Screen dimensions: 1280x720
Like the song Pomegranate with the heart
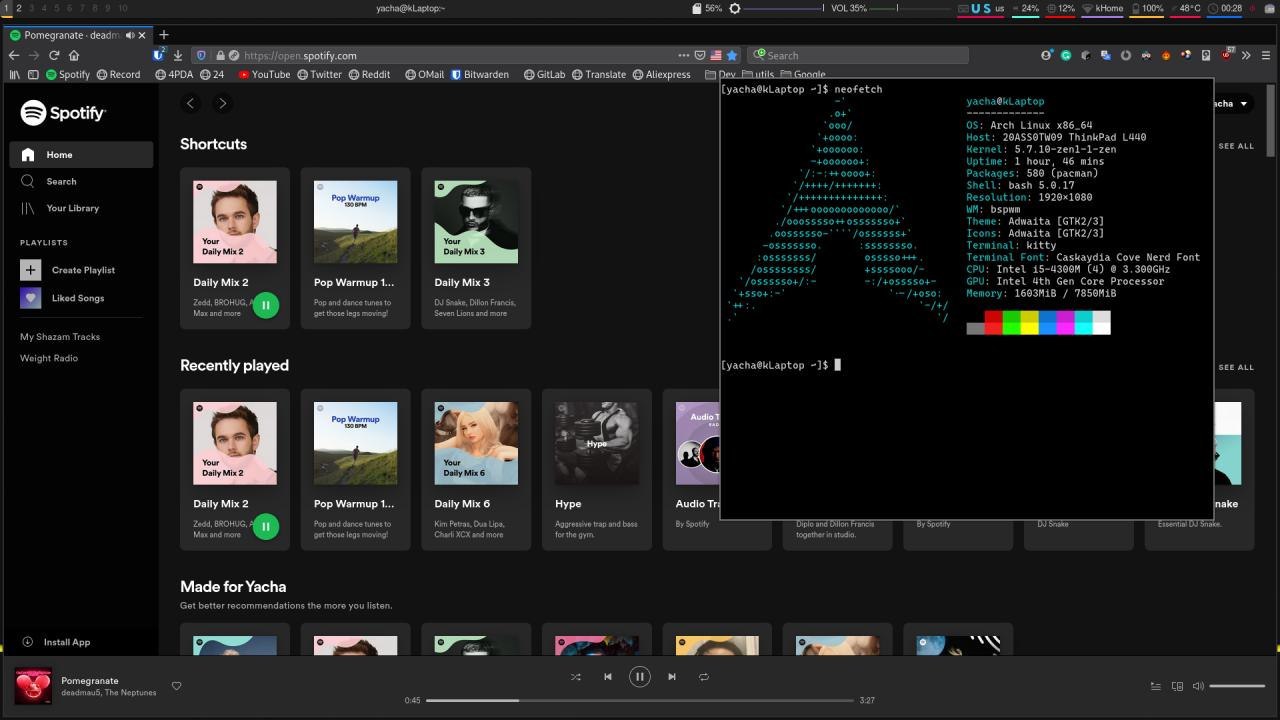click(176, 686)
